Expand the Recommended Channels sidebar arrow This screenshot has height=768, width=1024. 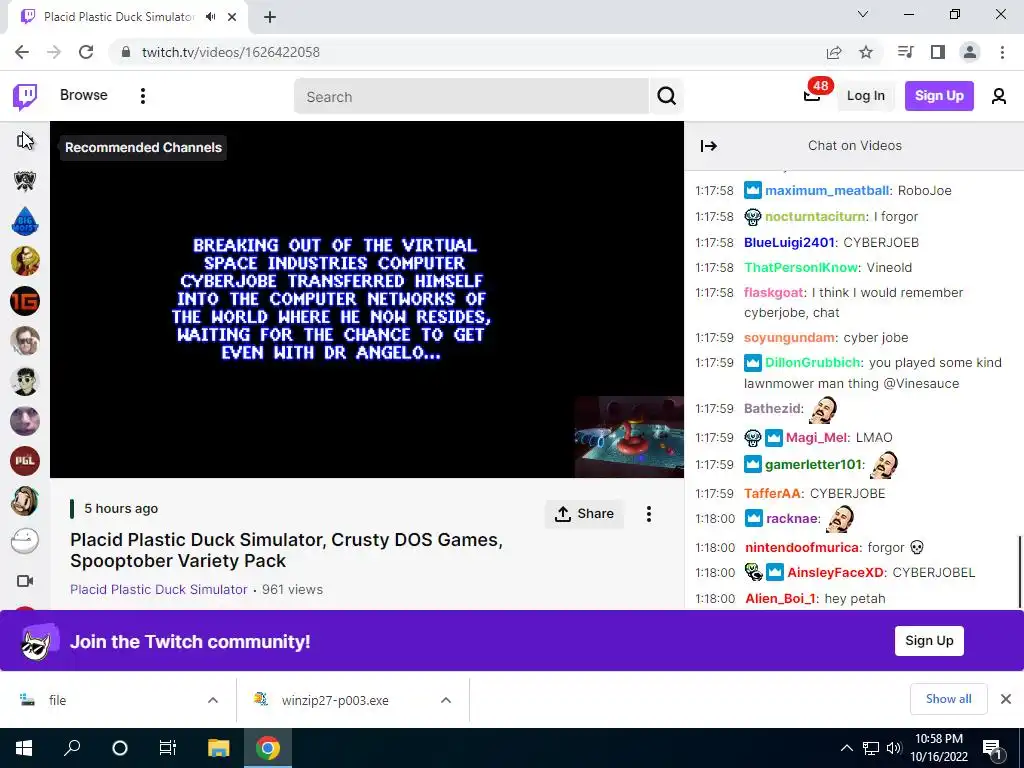[x=25, y=140]
